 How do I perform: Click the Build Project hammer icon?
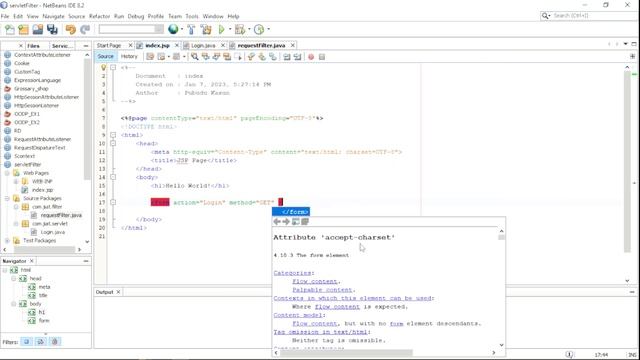tap(191, 29)
